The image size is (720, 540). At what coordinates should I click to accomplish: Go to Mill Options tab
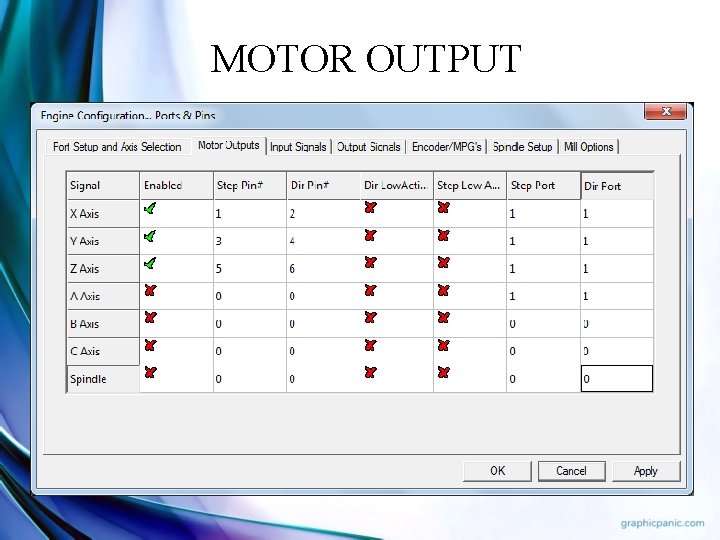[x=589, y=147]
